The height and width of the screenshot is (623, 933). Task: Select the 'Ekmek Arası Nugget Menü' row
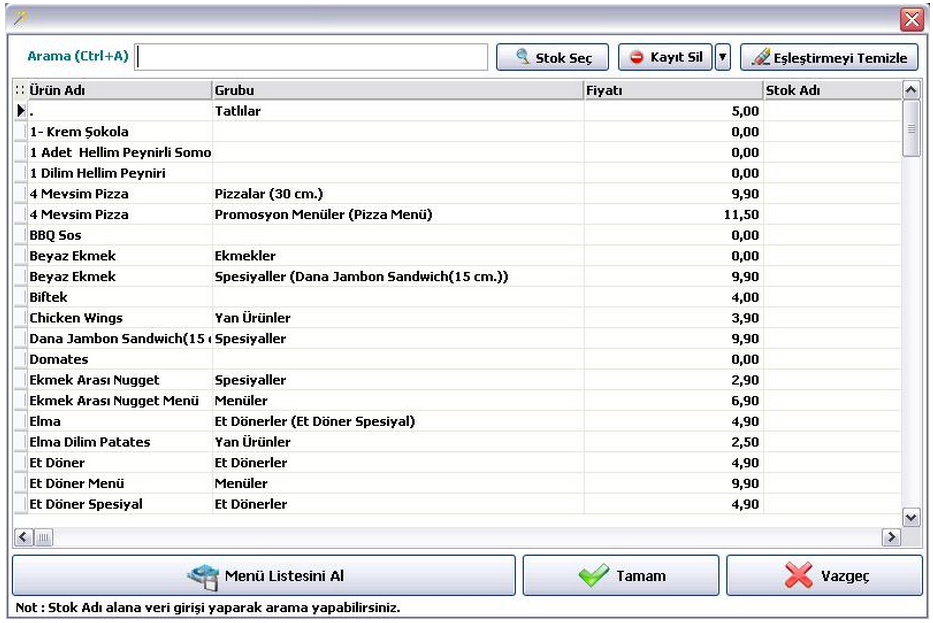click(x=458, y=400)
